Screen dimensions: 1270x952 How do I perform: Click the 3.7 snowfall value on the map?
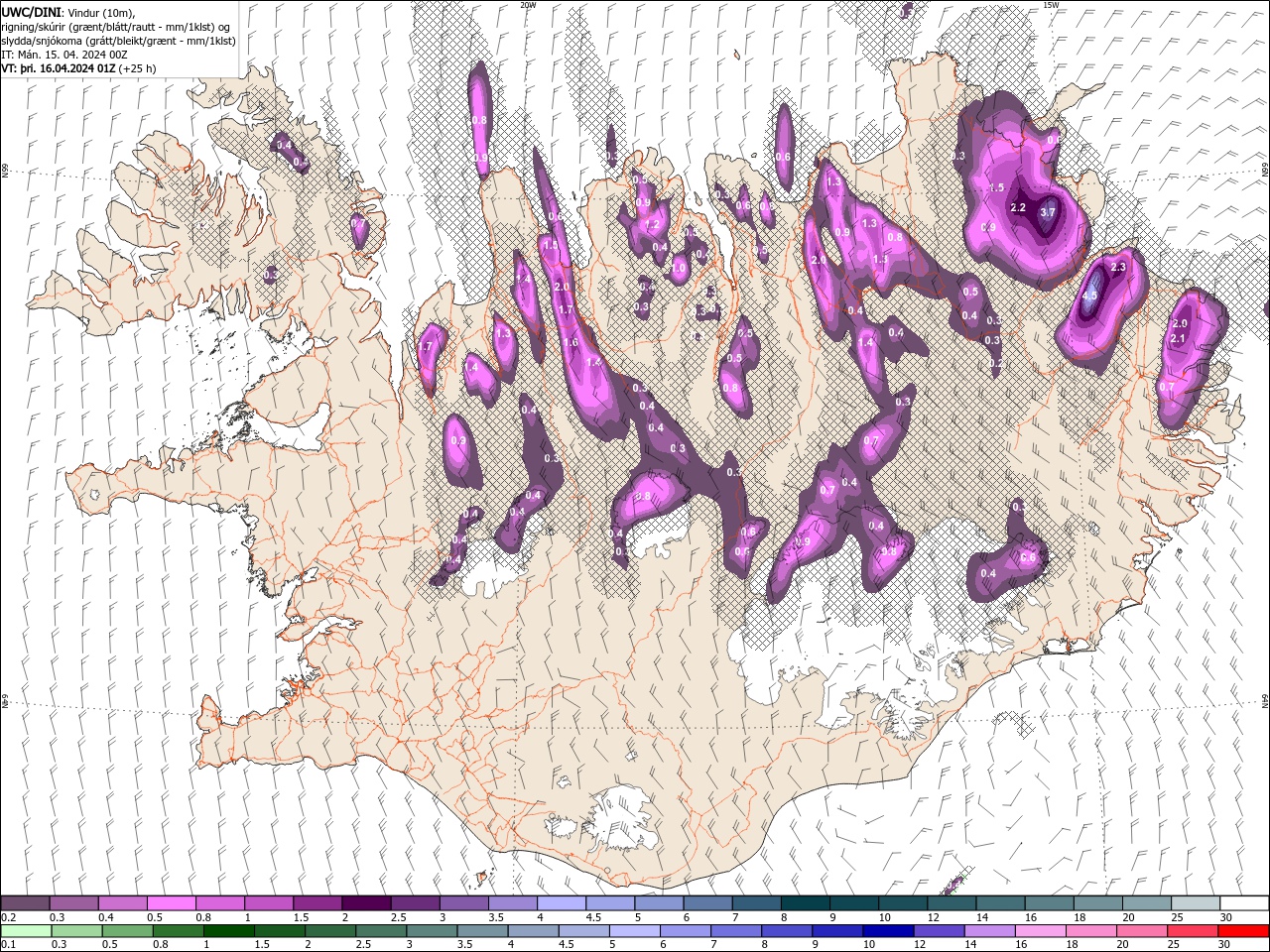coord(1048,212)
